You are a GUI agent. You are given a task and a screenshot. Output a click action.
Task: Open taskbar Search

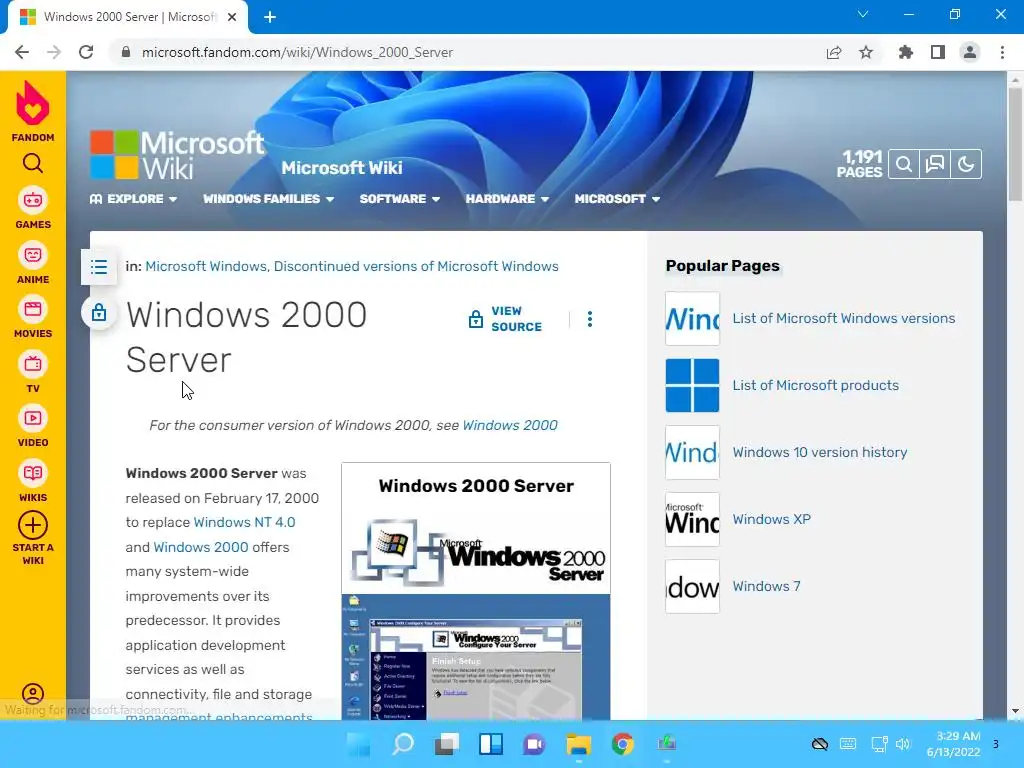pyautogui.click(x=403, y=744)
